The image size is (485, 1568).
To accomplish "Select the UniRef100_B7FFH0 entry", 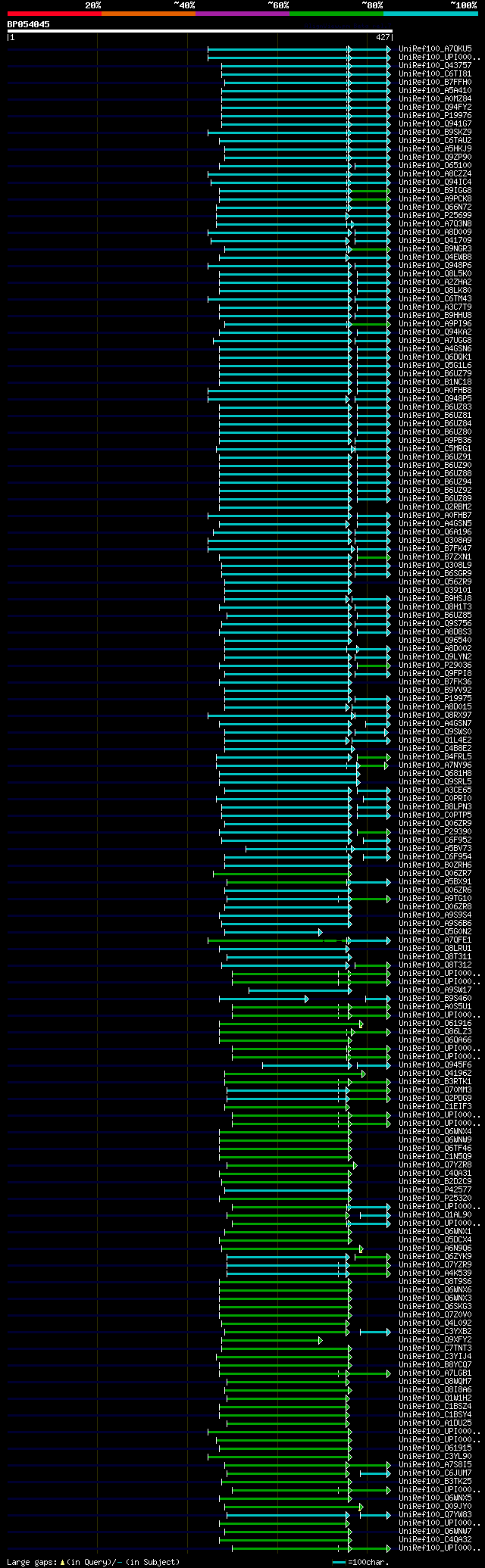I will click(x=435, y=82).
